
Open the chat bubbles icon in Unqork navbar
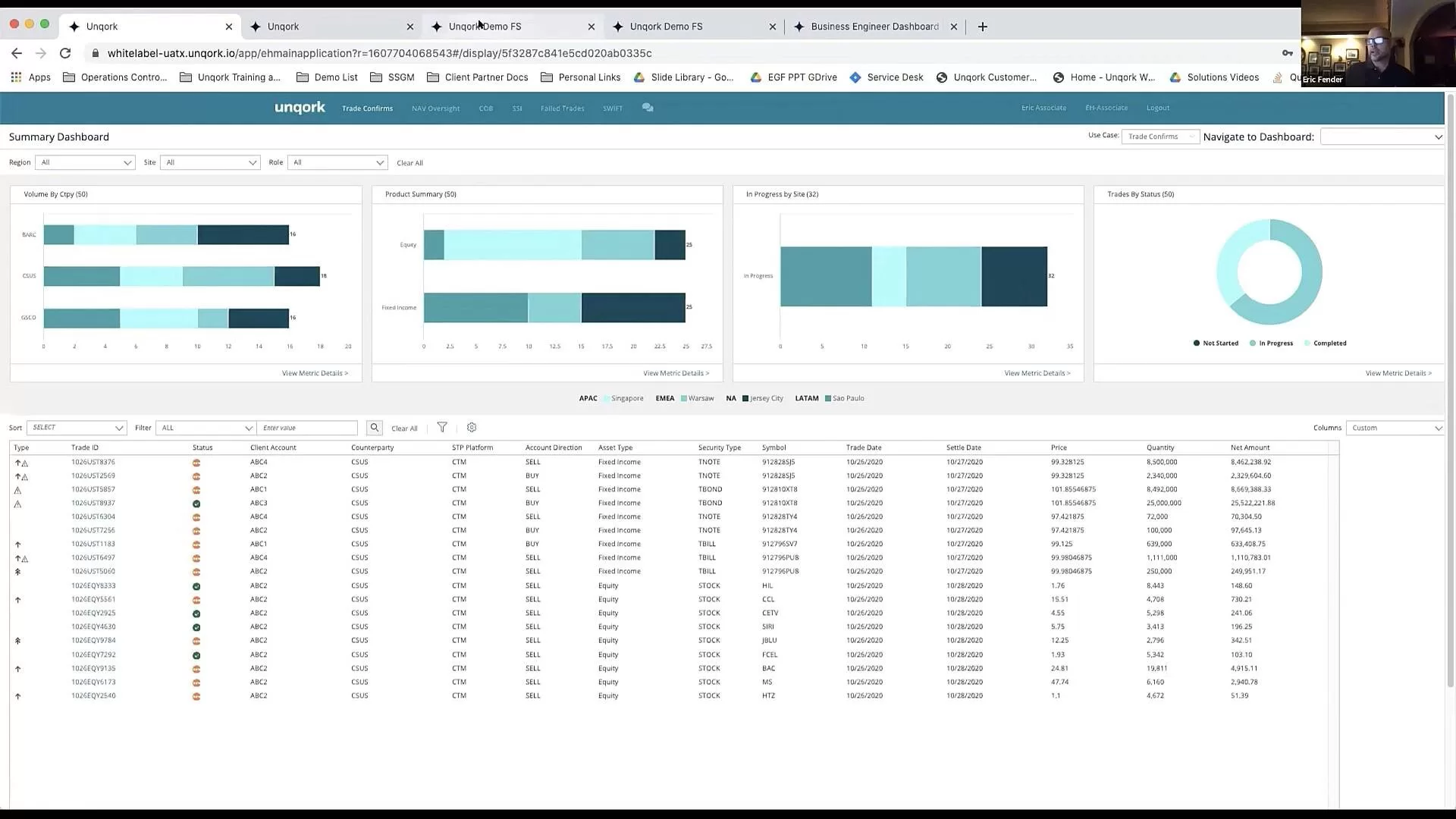point(648,108)
